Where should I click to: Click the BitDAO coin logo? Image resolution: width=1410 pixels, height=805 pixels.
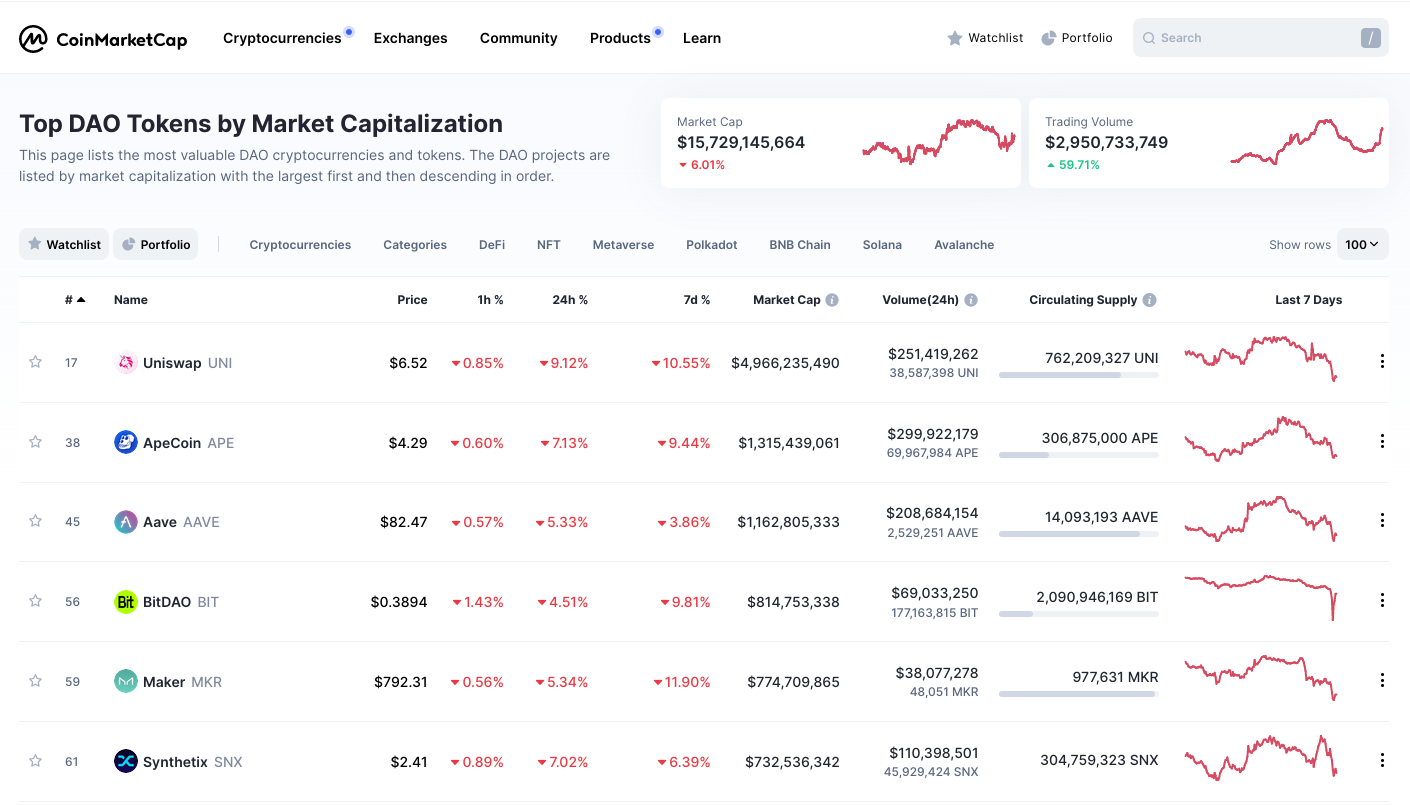[x=126, y=602]
